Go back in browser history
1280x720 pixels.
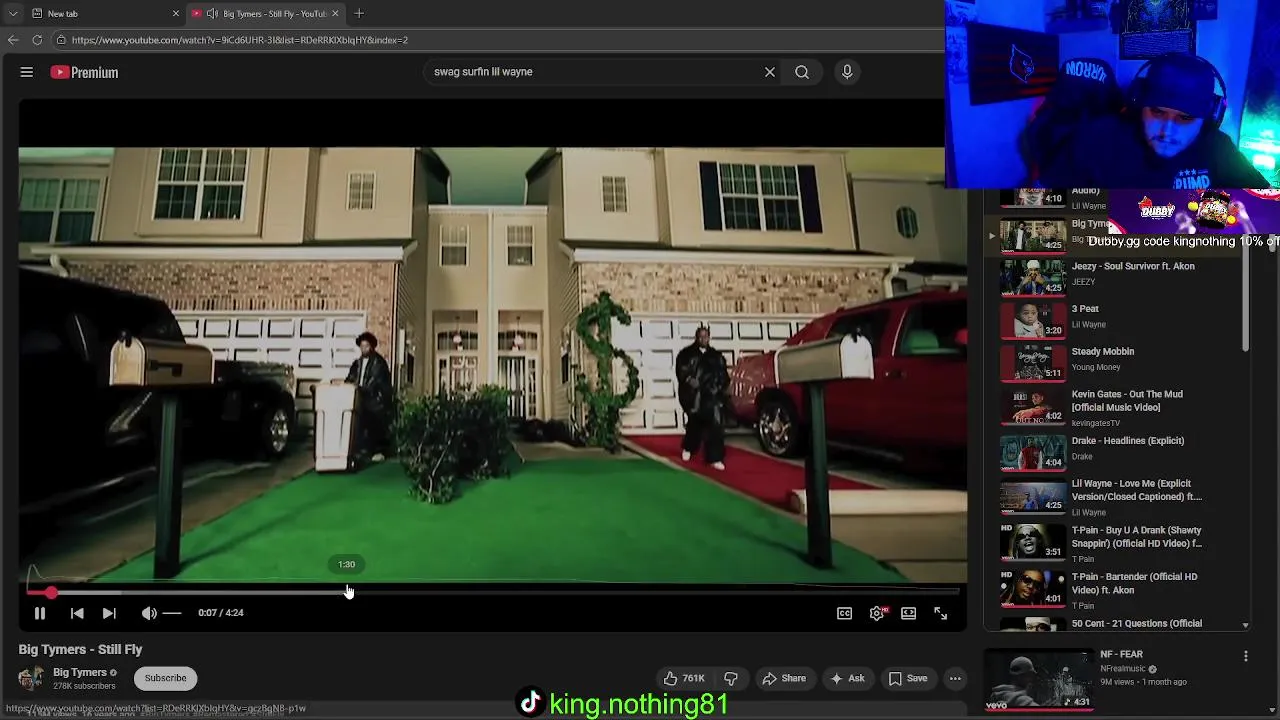[13, 40]
